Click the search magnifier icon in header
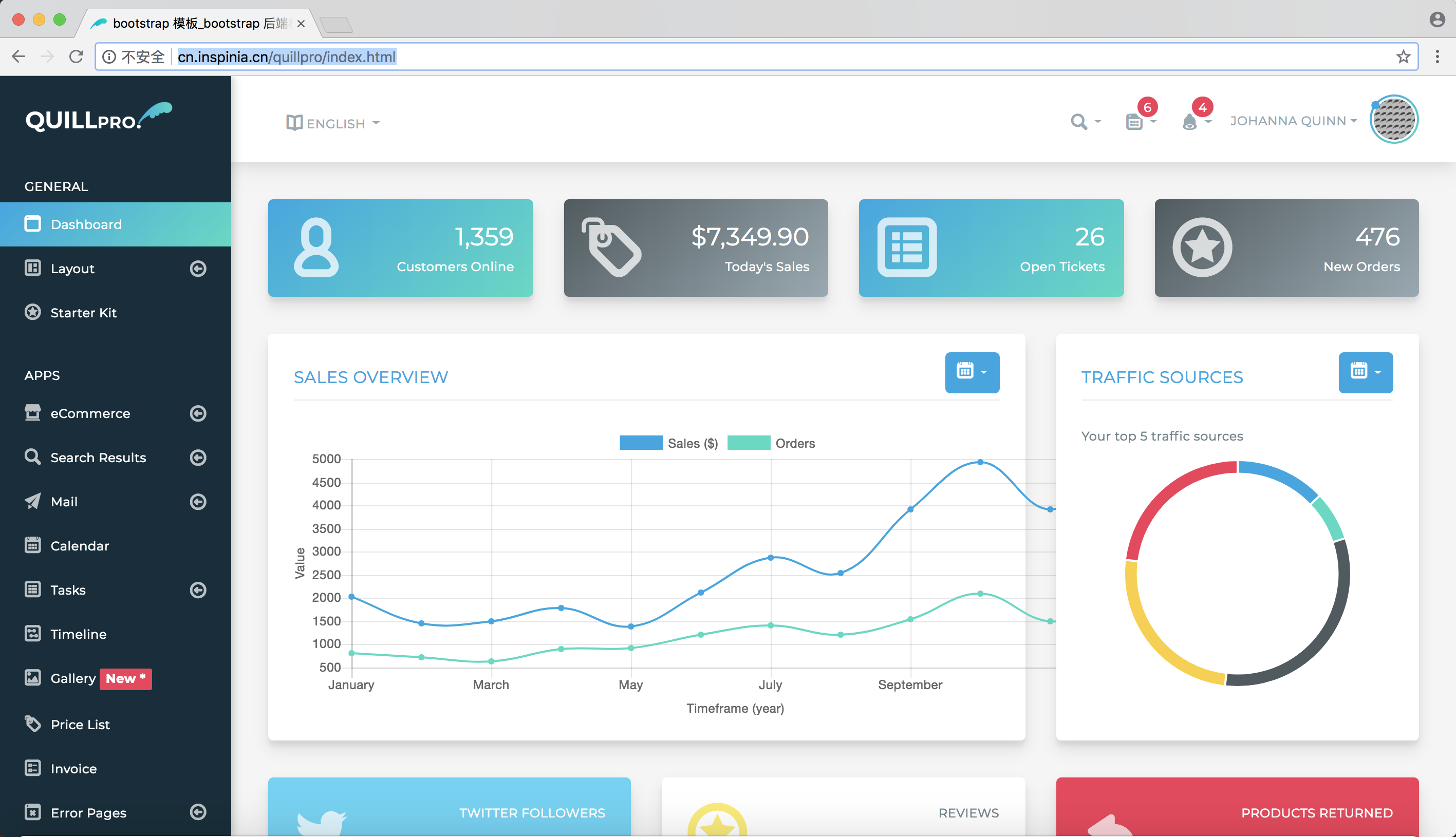1456x837 pixels. 1079,122
